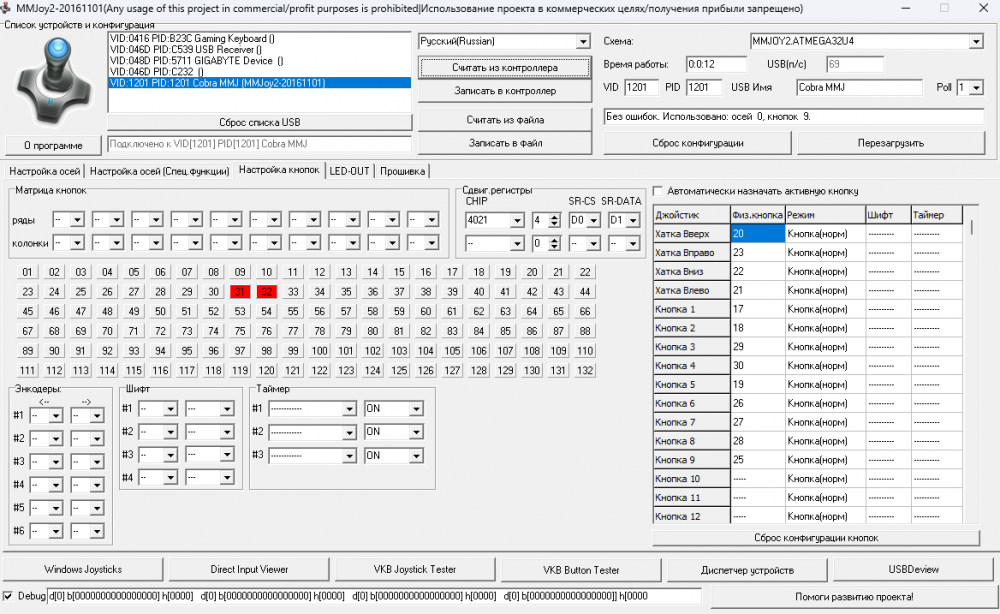The width and height of the screenshot is (1000, 614).
Task: Open the Прошивка tab
Action: [x=401, y=171]
